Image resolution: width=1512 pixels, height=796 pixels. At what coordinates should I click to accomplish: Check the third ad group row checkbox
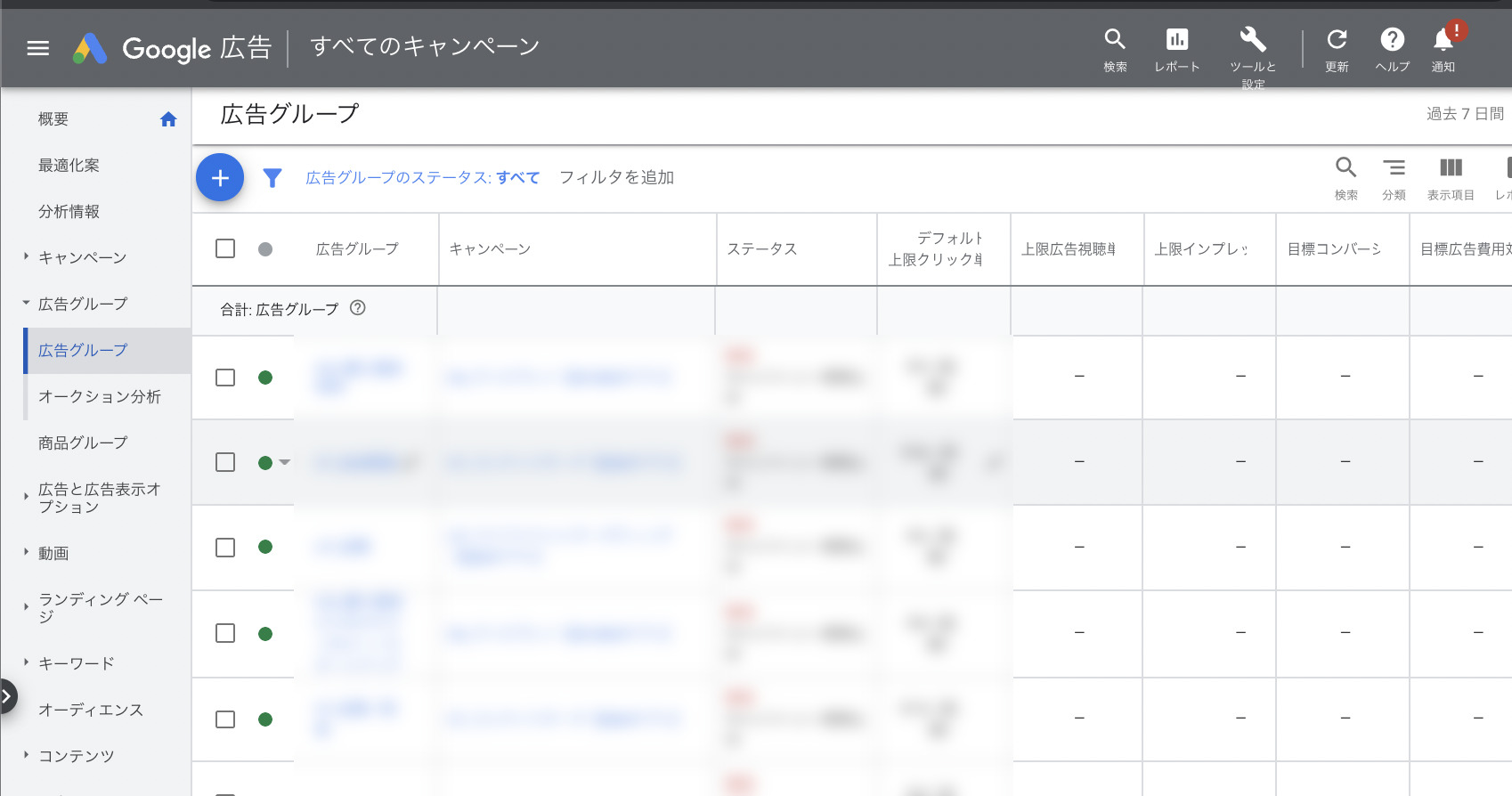click(x=225, y=548)
